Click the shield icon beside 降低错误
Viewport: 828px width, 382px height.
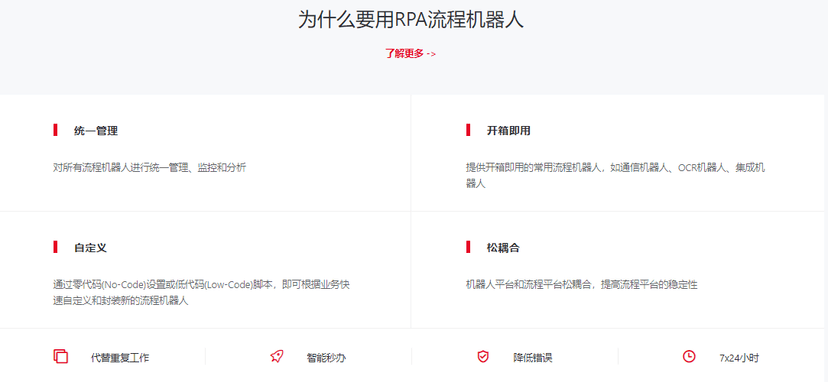point(483,357)
